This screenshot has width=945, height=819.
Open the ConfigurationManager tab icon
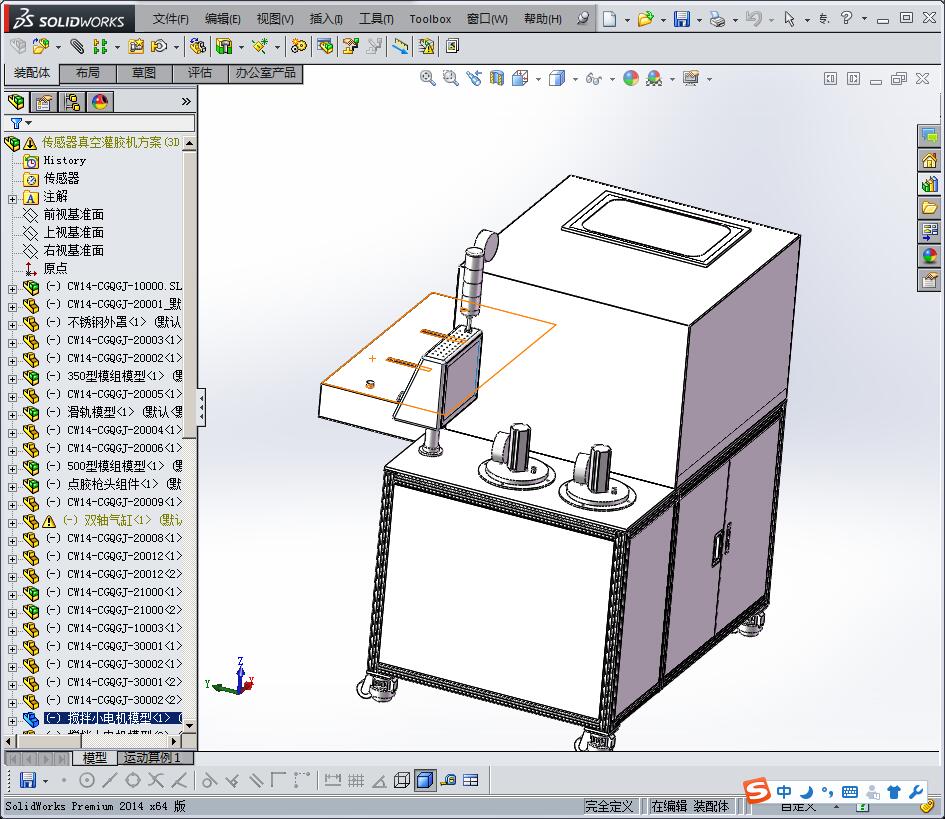tap(72, 102)
